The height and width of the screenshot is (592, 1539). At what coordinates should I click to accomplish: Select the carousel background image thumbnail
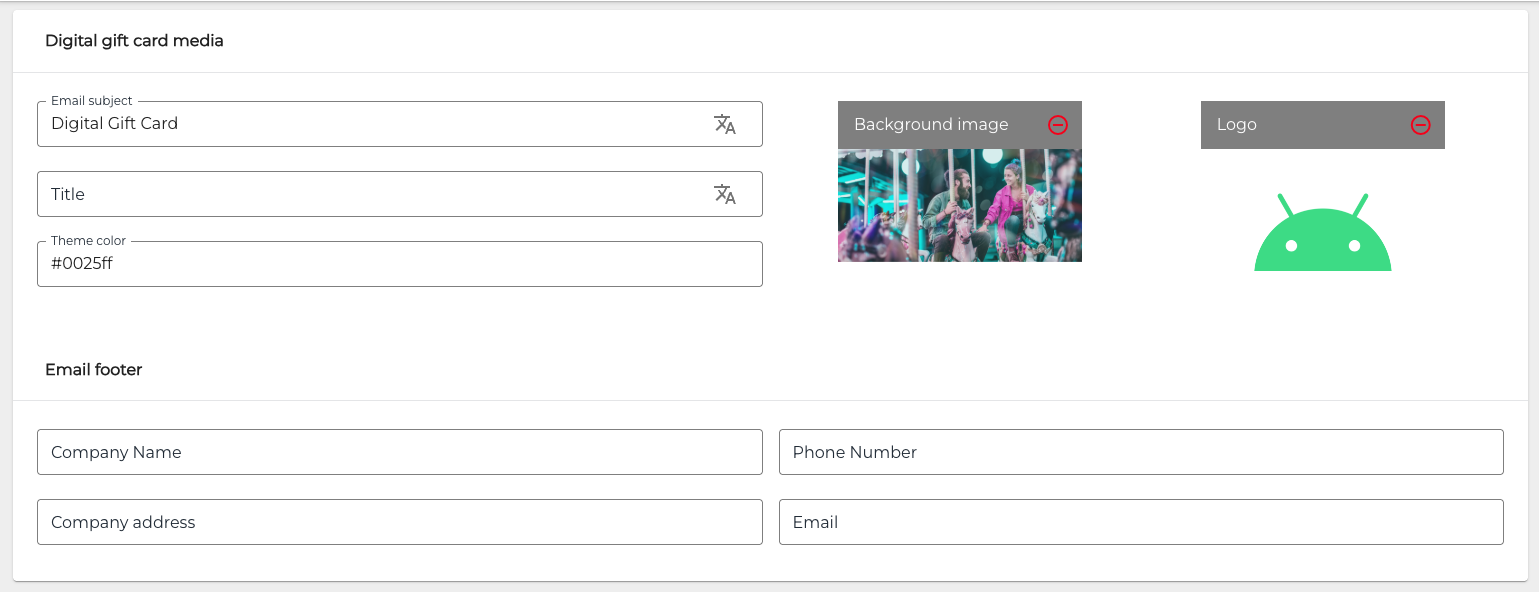click(x=959, y=205)
